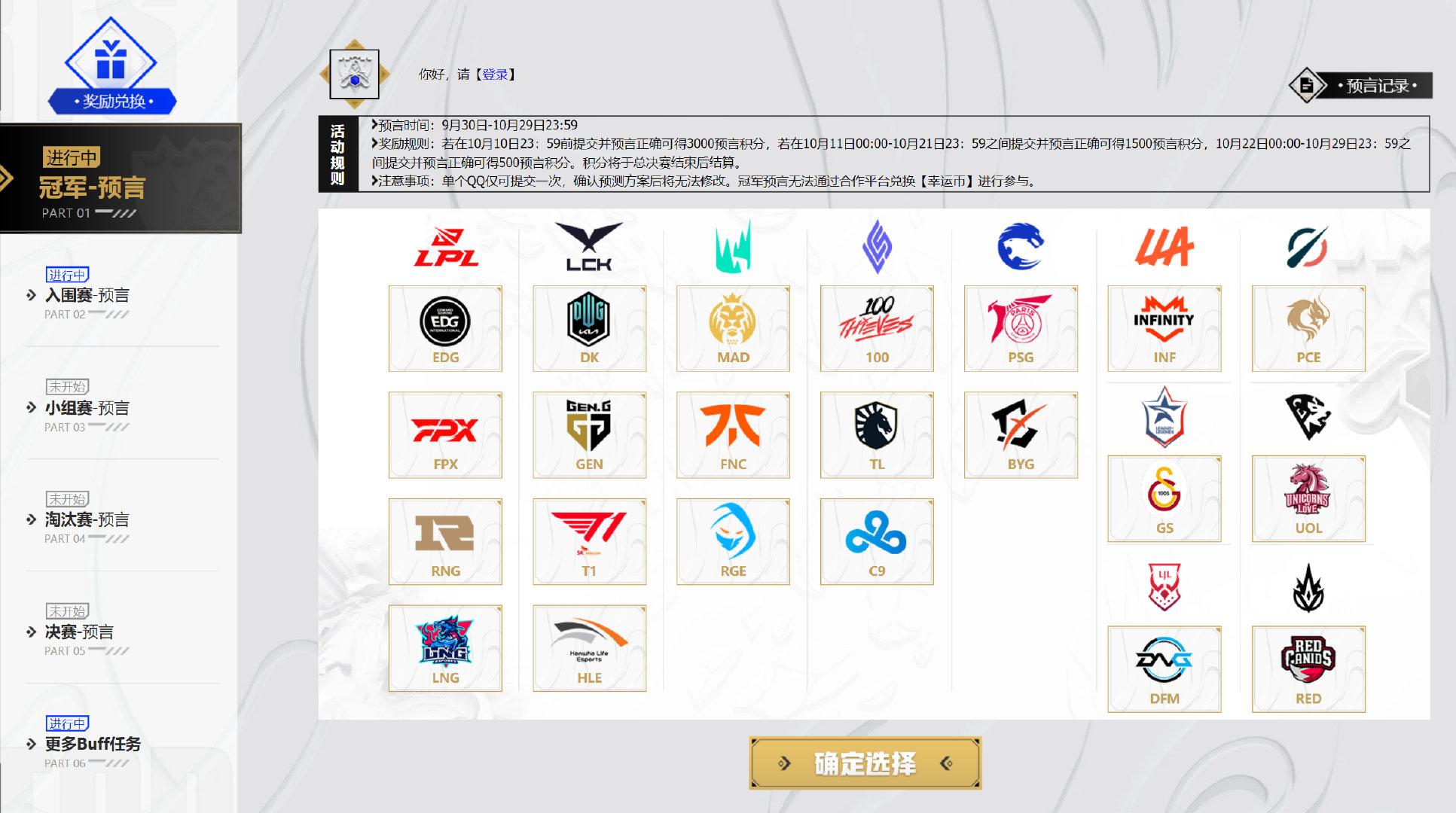Click the 登录 login link
The image size is (1456, 813).
pos(495,75)
